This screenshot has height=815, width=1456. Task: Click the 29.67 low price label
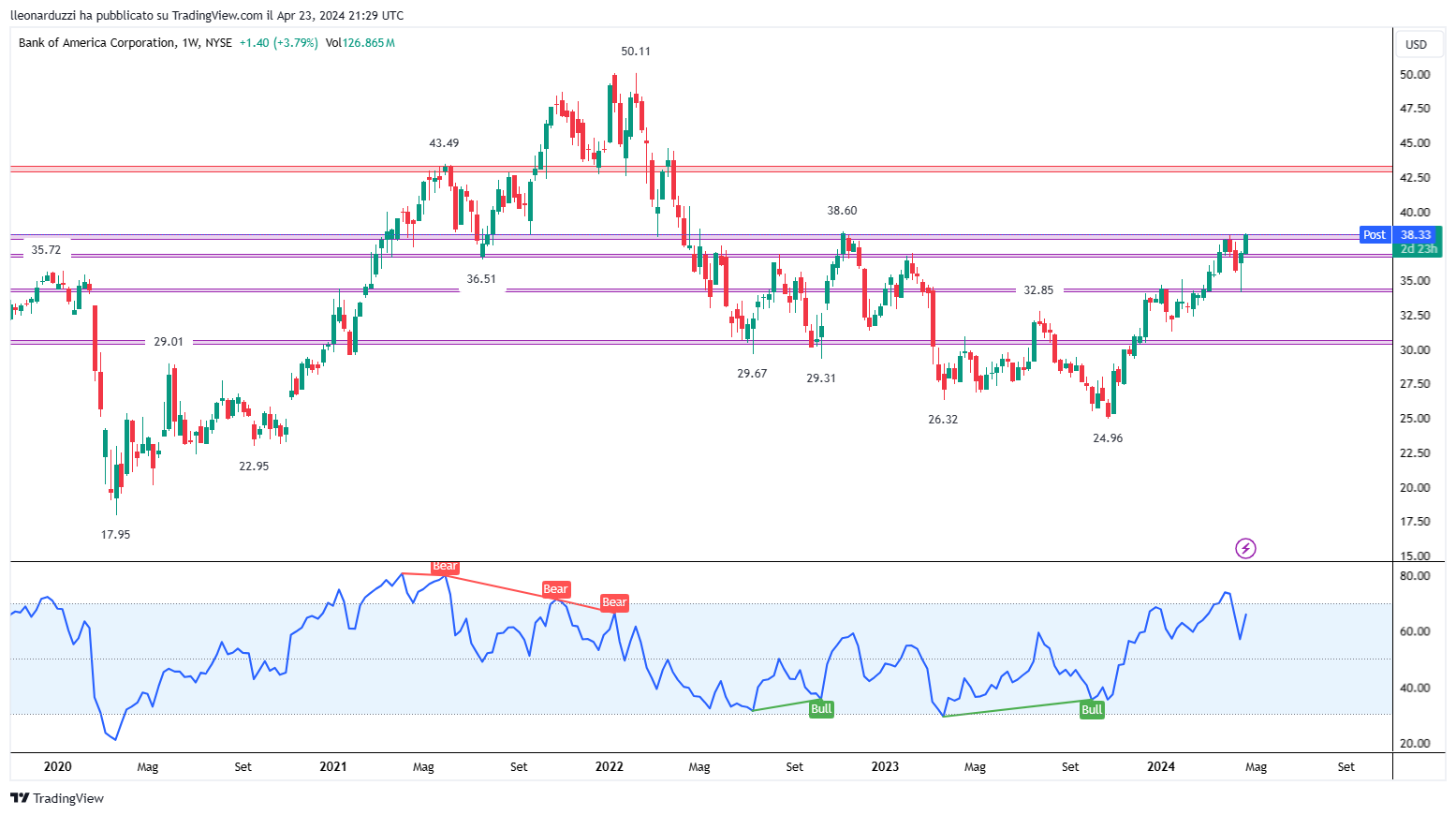click(752, 373)
